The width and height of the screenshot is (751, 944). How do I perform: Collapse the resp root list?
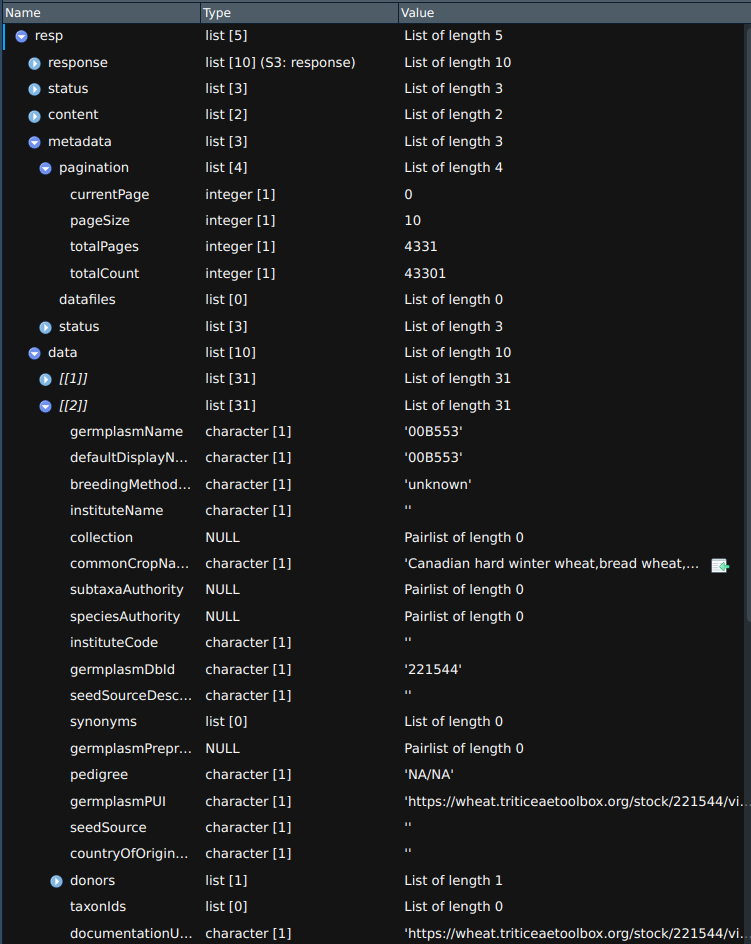[x=21, y=36]
